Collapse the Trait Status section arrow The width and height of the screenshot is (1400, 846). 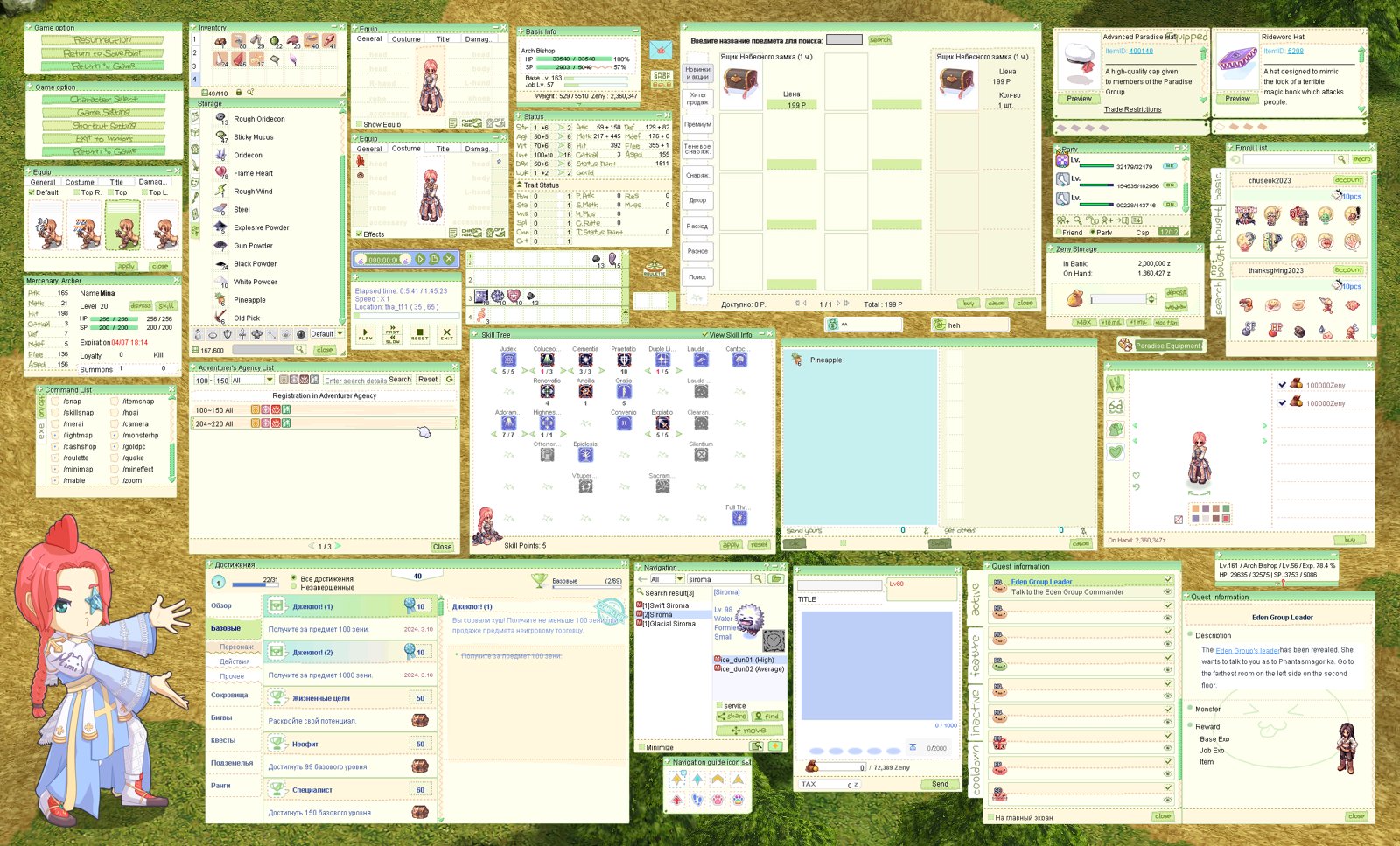[519, 185]
